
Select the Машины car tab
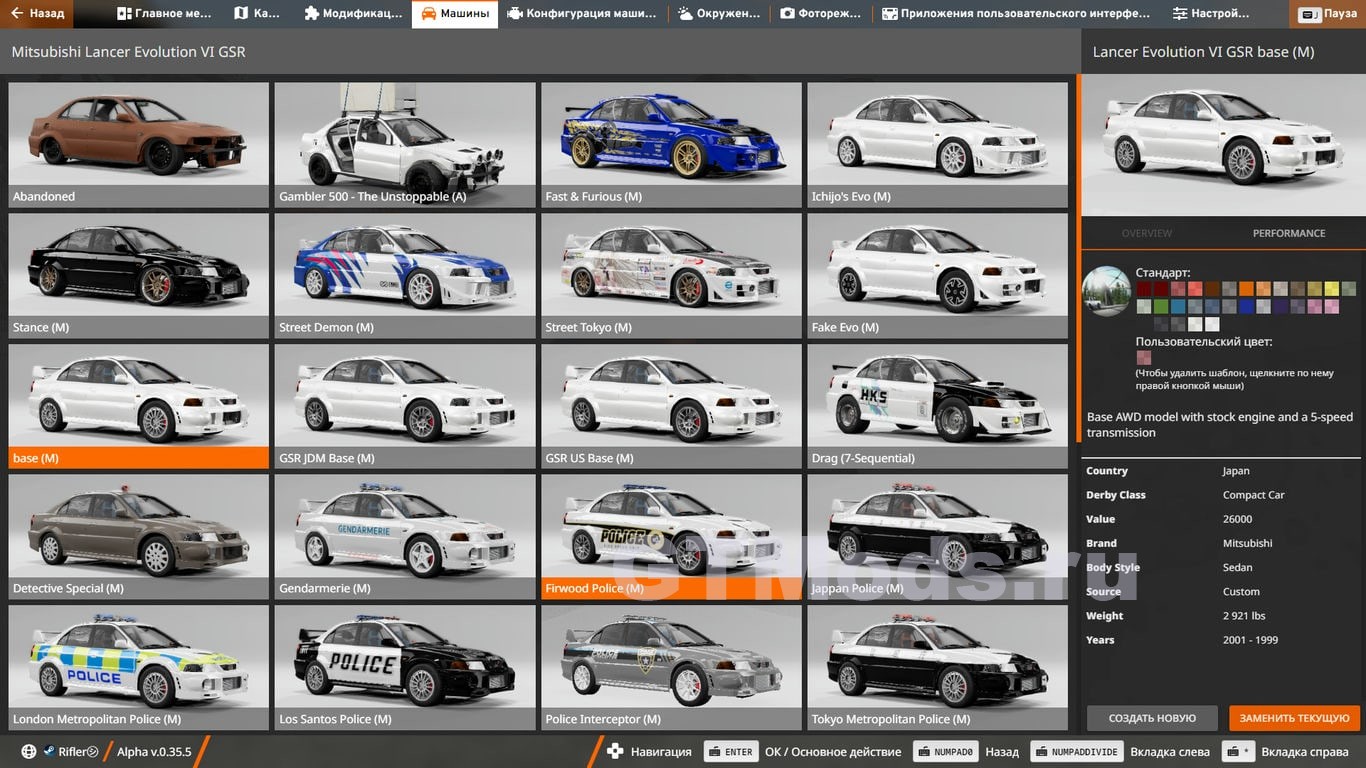pos(455,14)
